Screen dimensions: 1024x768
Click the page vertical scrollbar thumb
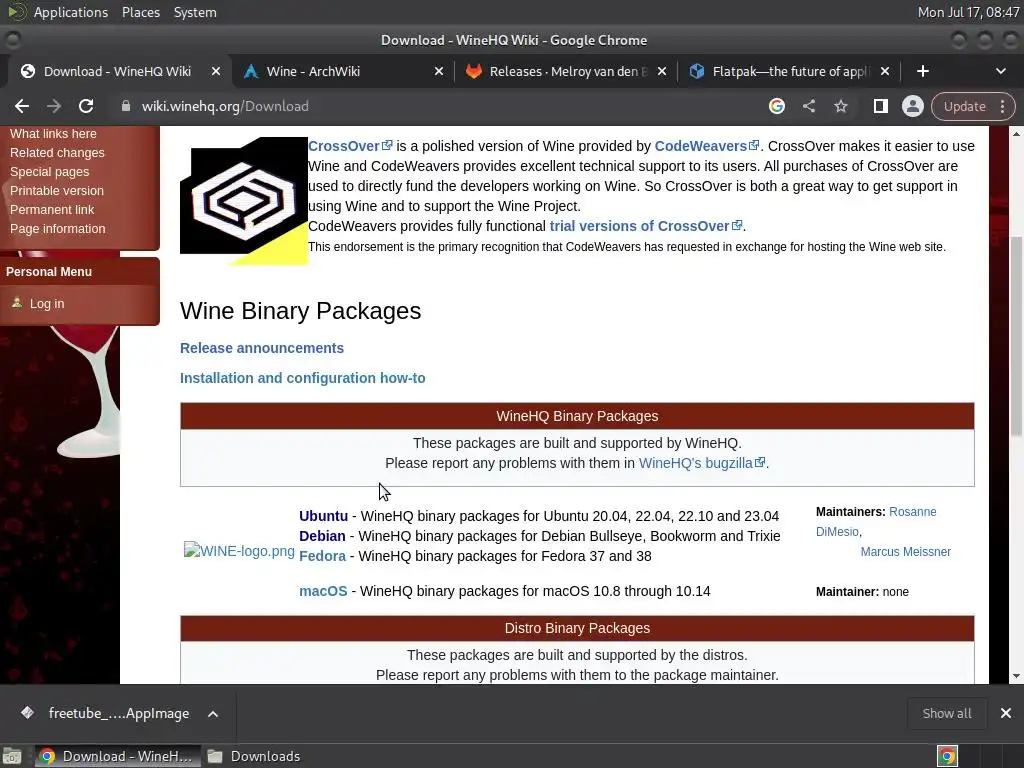coord(1016,336)
